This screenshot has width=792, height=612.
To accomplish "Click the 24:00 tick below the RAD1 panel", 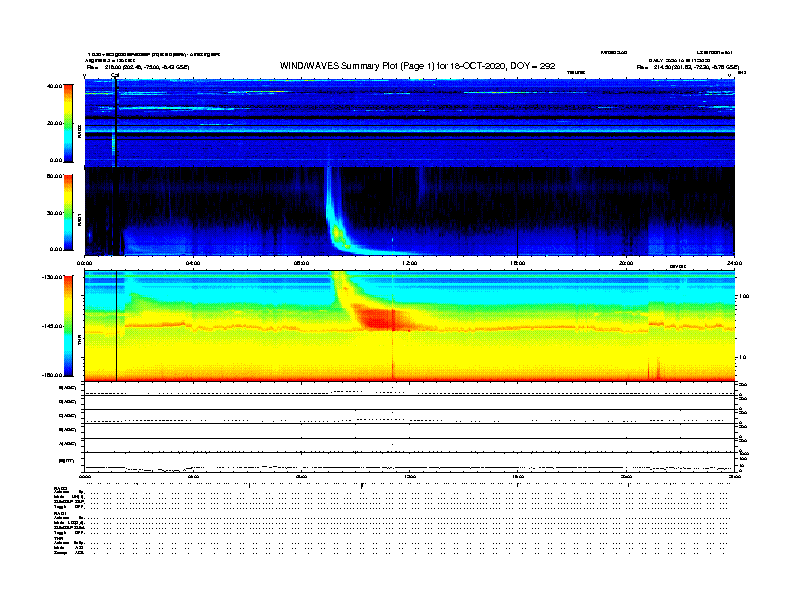I will [734, 263].
